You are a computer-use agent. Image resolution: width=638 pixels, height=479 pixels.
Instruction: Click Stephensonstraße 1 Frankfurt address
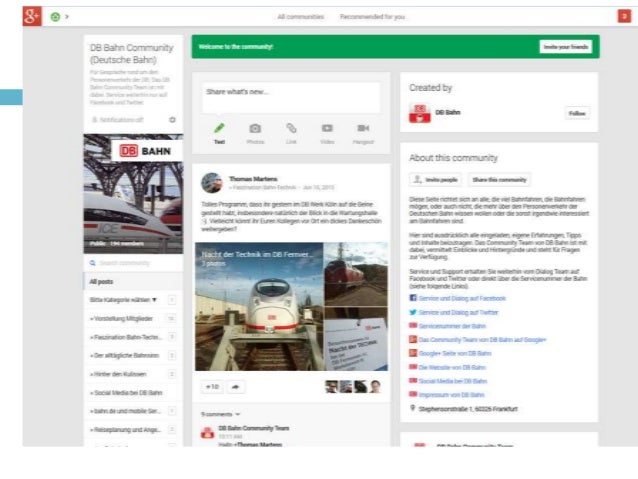click(468, 409)
